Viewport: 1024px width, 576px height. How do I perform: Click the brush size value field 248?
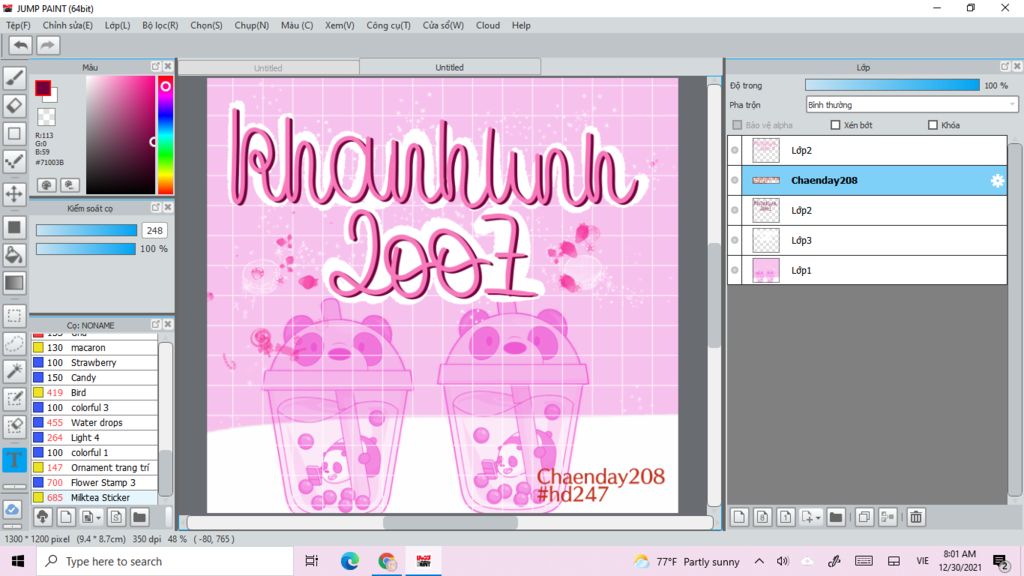coord(155,231)
